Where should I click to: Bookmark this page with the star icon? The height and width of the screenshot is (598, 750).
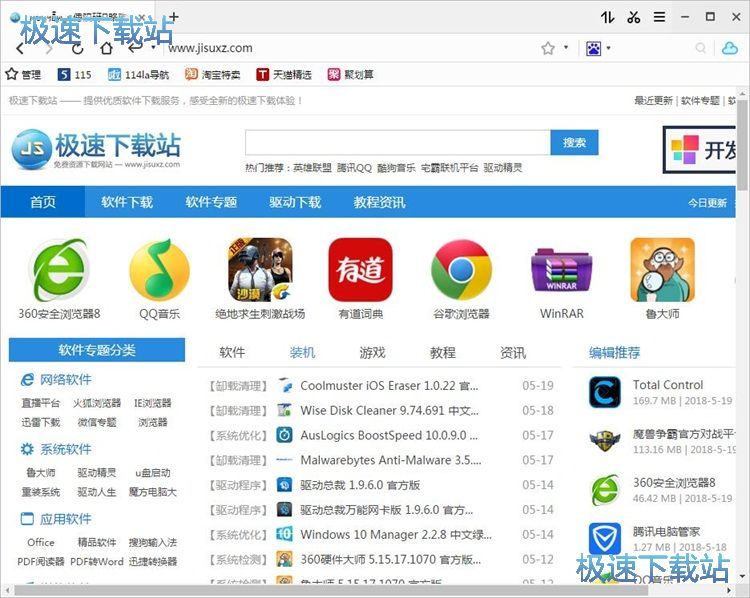(x=548, y=48)
